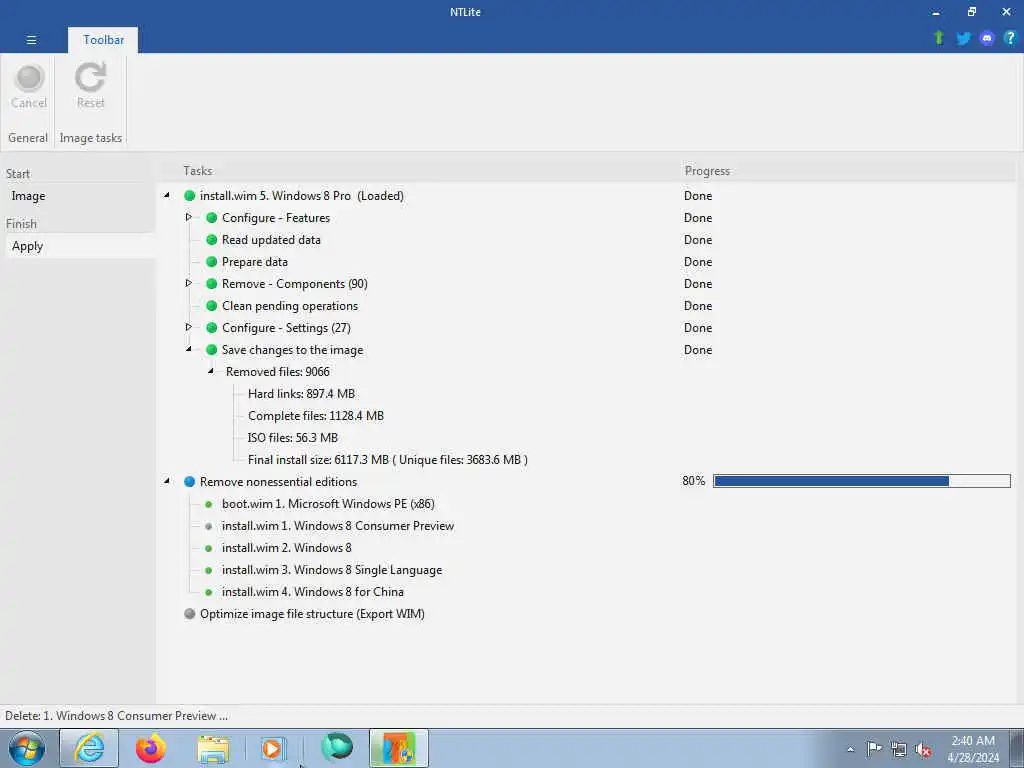Viewport: 1024px width, 768px height.
Task: Click blue status dot of Remove nonessential editions
Action: 189,481
